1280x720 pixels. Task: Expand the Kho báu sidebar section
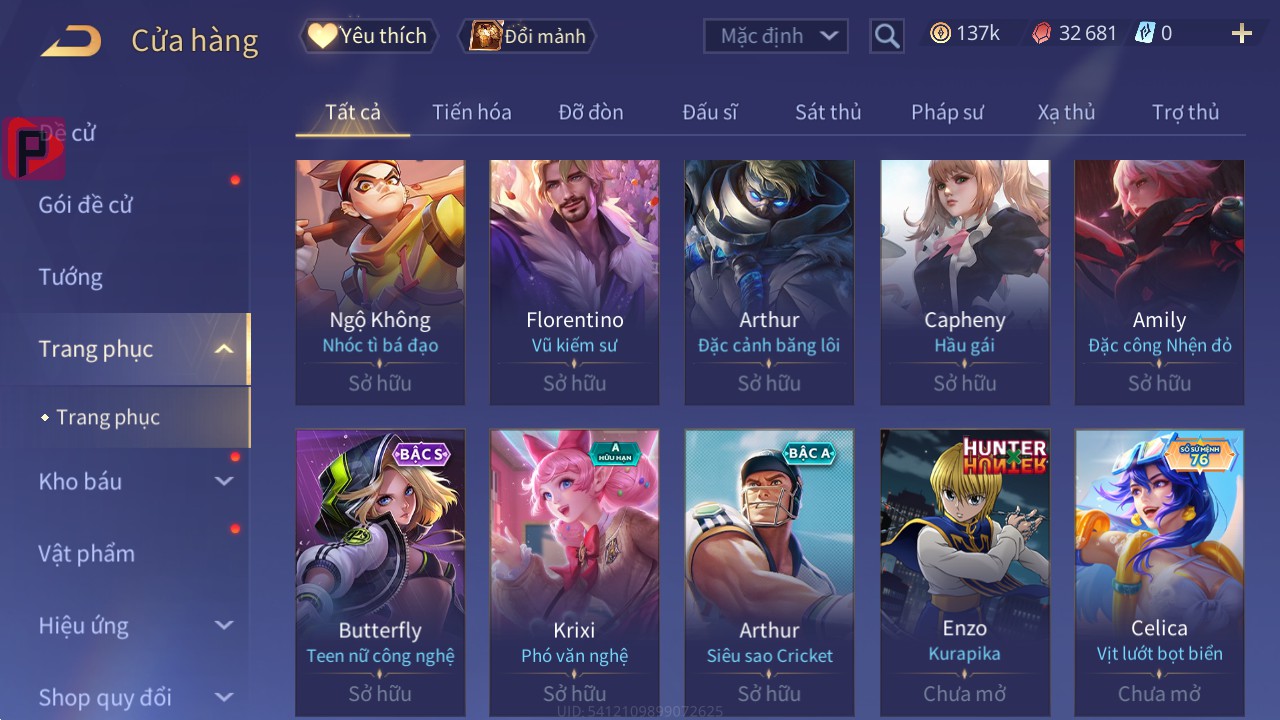point(224,481)
